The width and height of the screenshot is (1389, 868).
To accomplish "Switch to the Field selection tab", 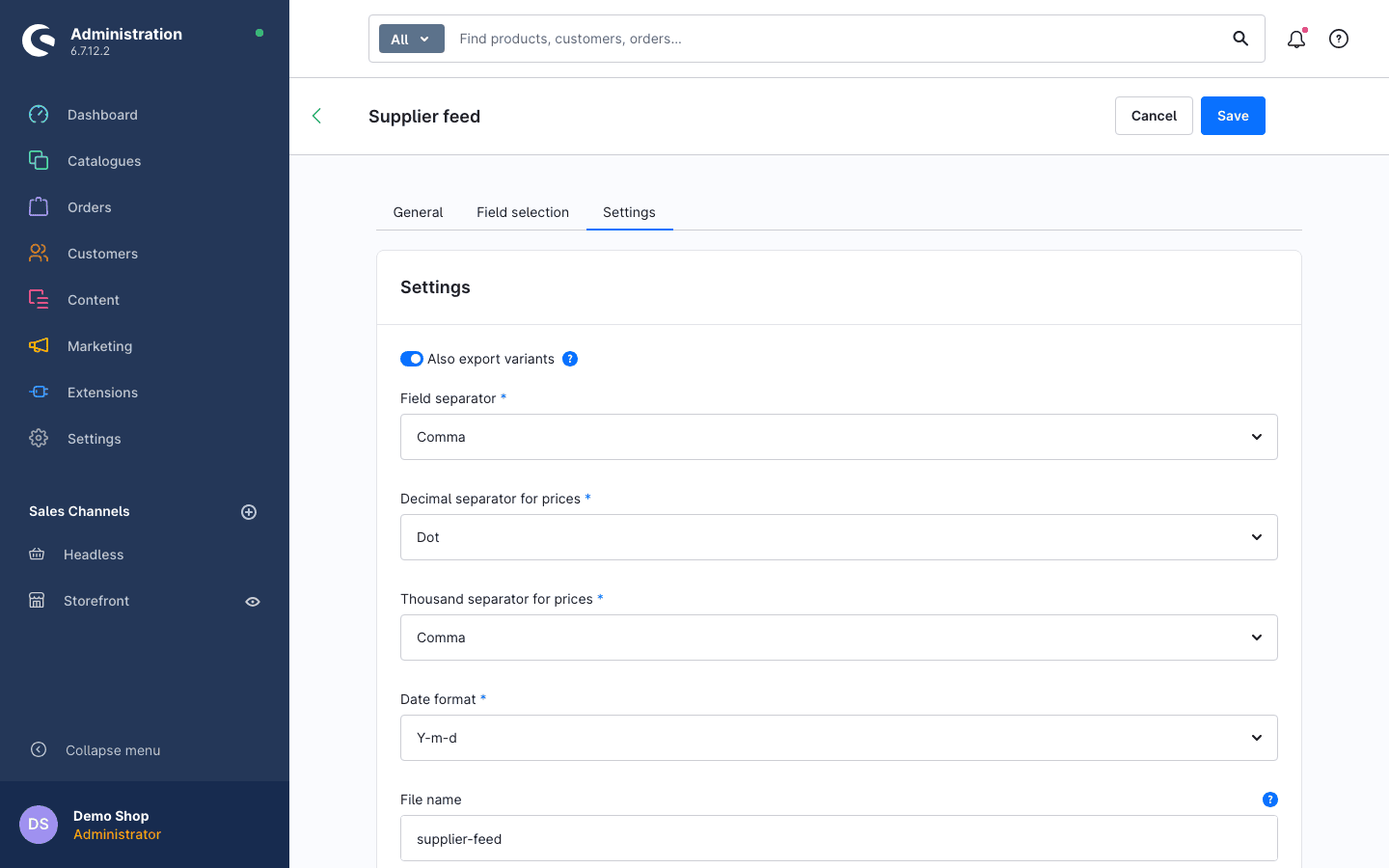I will click(523, 212).
